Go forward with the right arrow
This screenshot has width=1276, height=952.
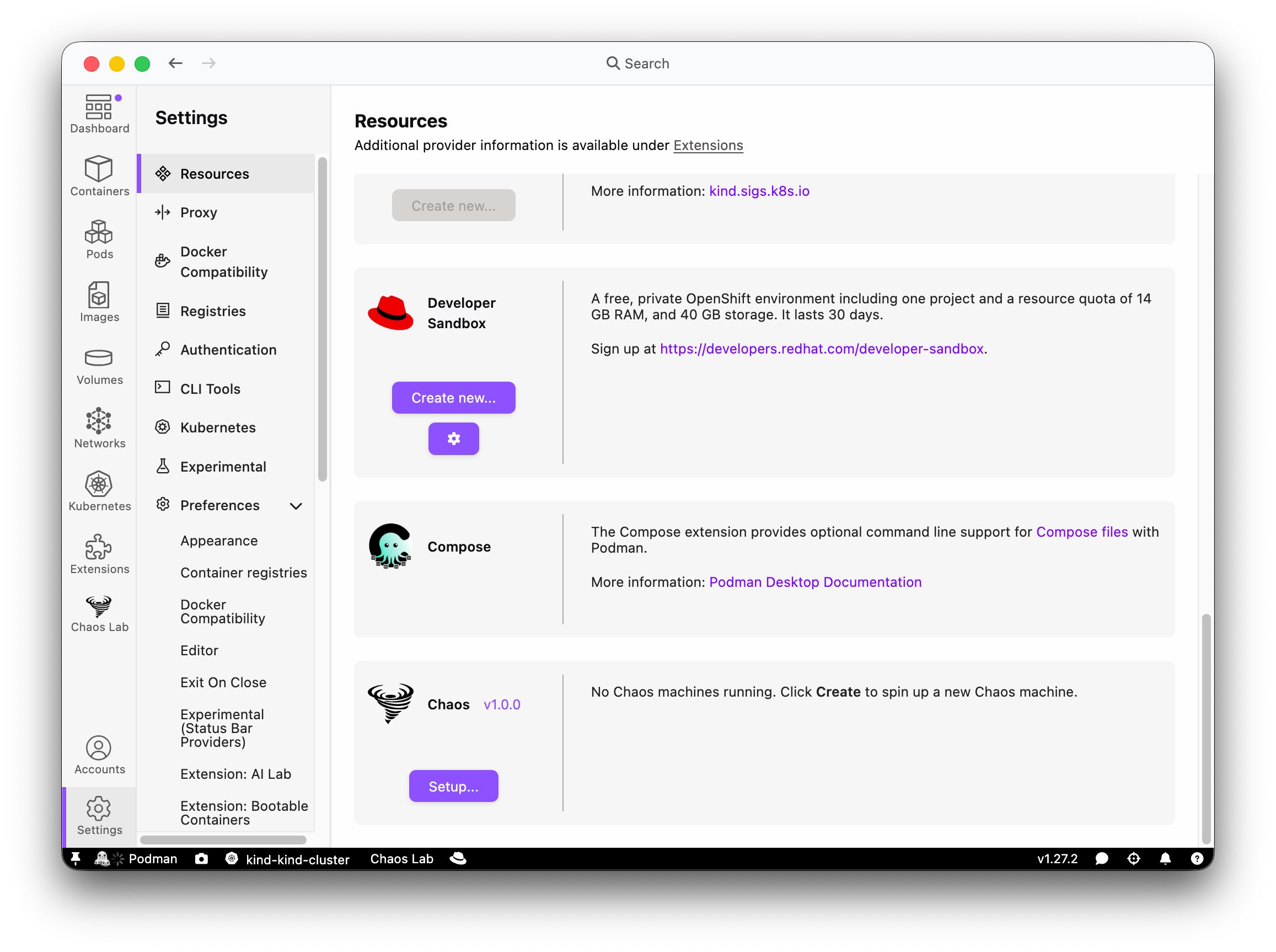pyautogui.click(x=208, y=63)
